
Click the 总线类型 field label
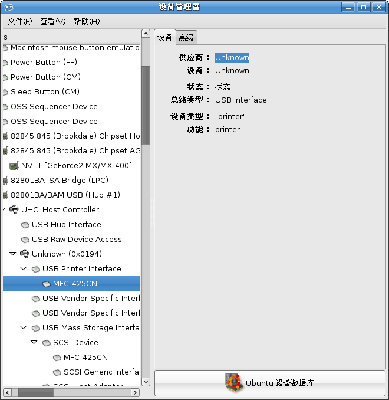190,100
